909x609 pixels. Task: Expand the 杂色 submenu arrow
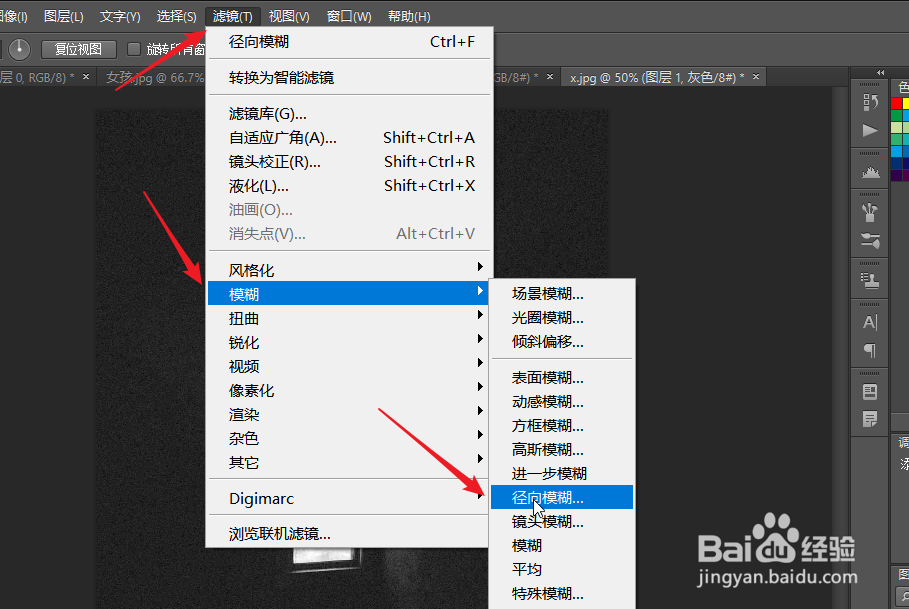click(x=480, y=435)
